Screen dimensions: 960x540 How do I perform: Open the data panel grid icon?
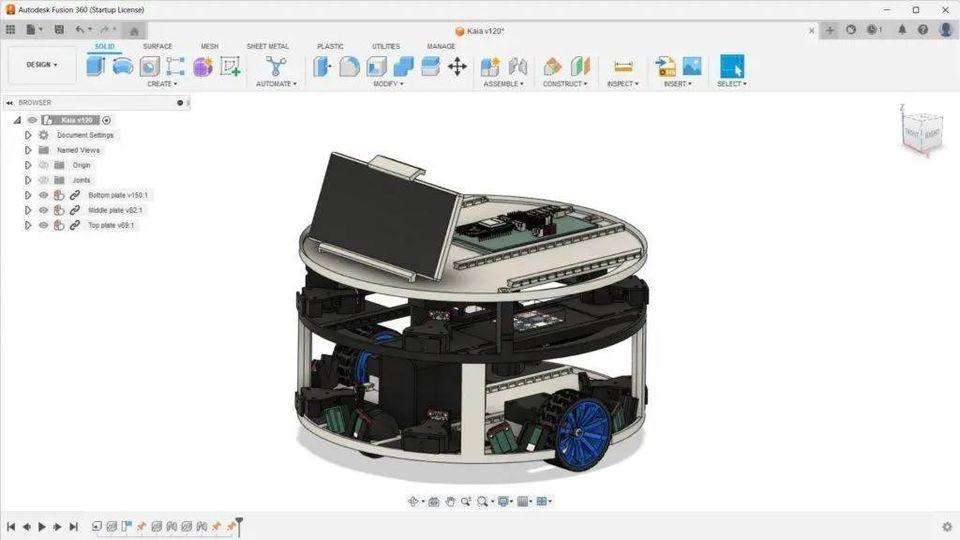pyautogui.click(x=10, y=29)
